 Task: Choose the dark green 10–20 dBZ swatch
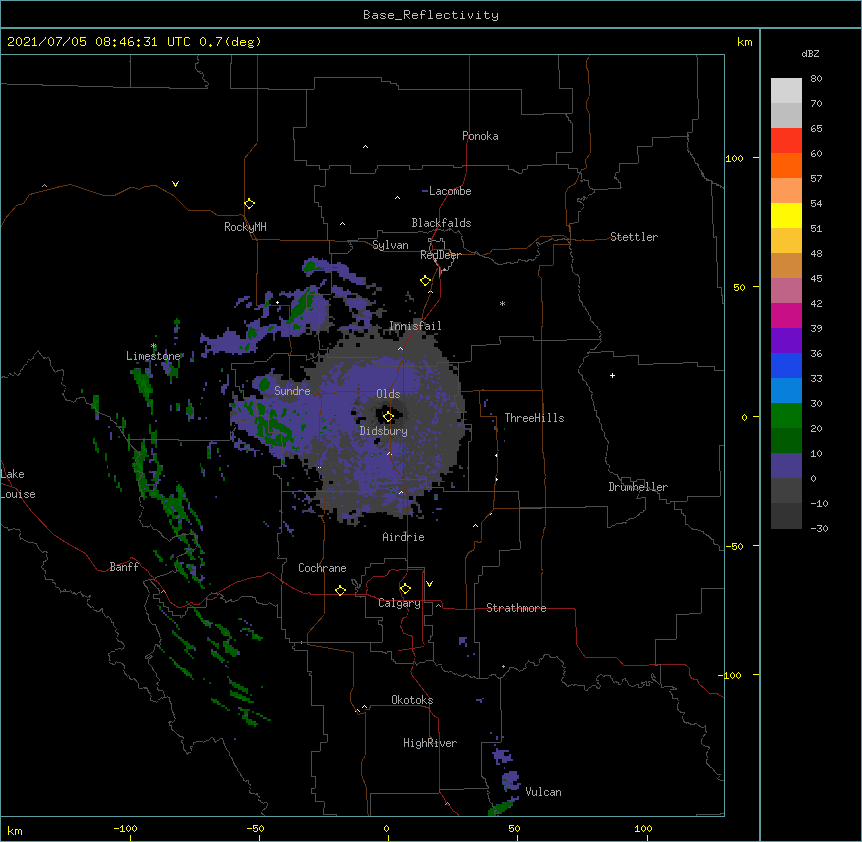[x=786, y=441]
